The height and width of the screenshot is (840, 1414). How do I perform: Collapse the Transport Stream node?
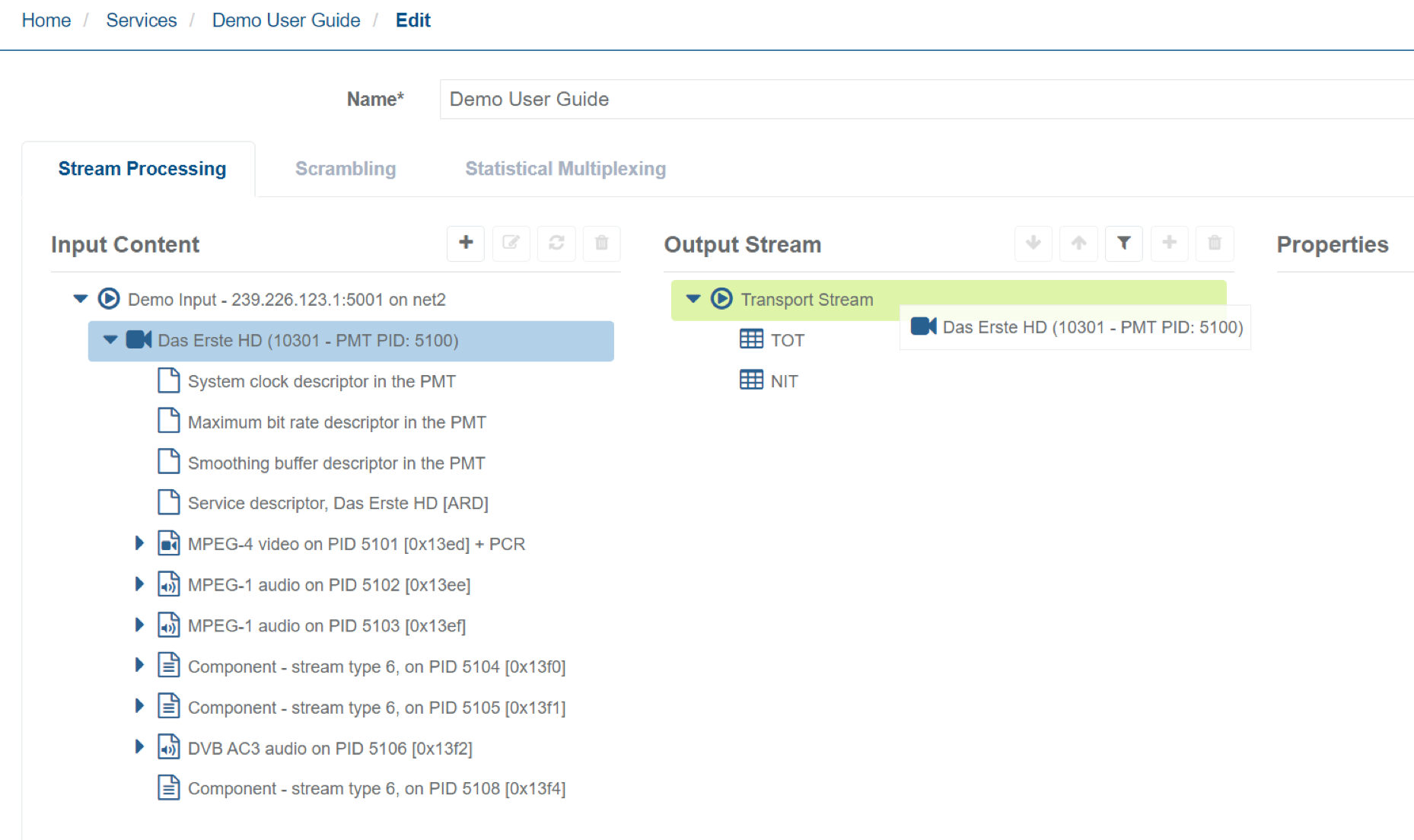[x=693, y=299]
